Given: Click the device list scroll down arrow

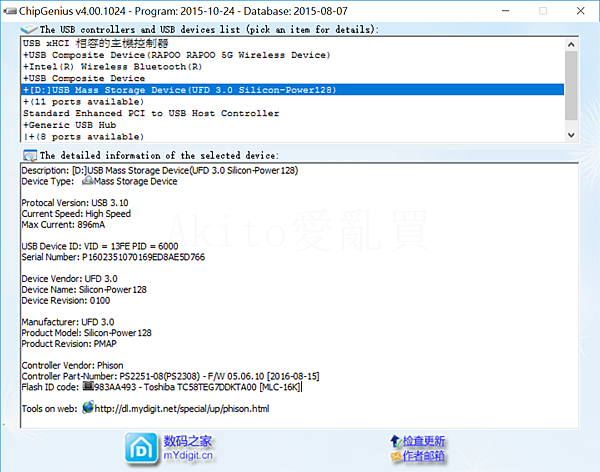Looking at the screenshot, I should 571,135.
